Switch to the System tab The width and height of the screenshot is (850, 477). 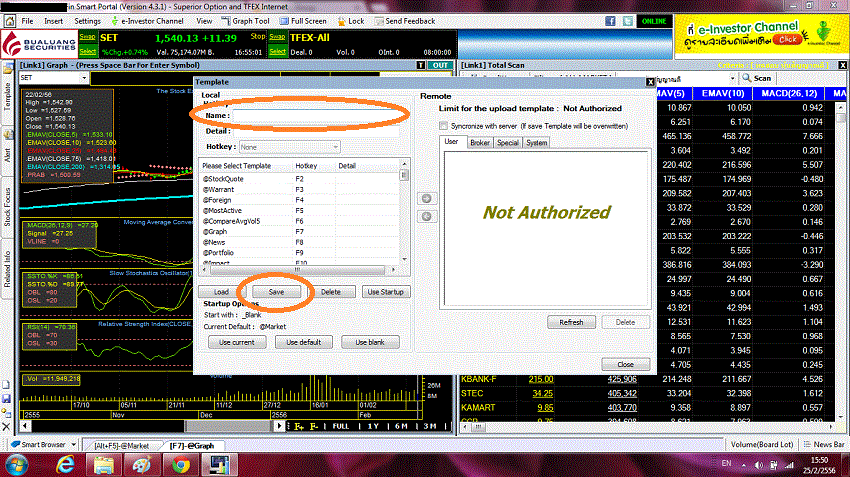click(x=536, y=143)
